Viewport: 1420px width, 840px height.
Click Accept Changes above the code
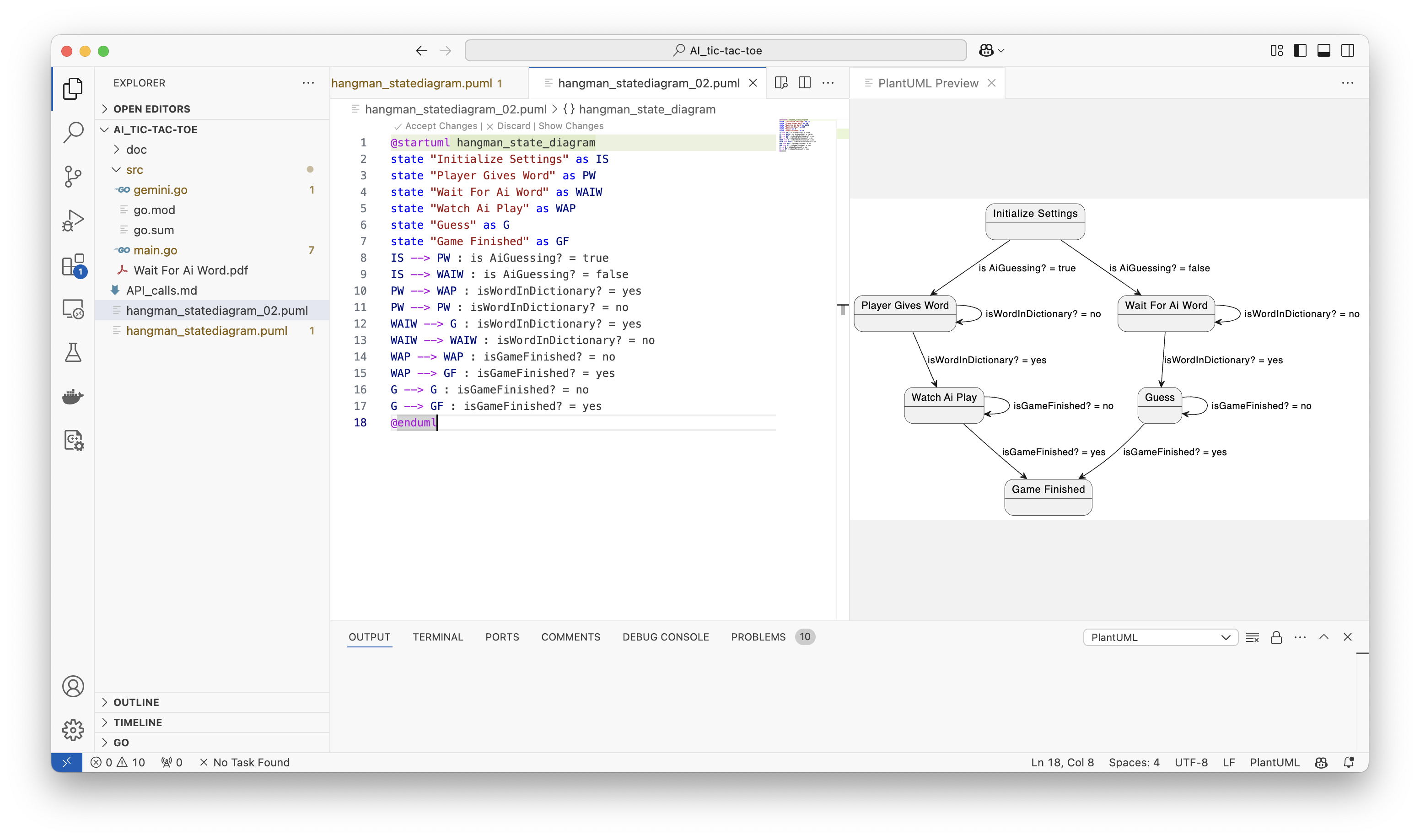(x=441, y=126)
